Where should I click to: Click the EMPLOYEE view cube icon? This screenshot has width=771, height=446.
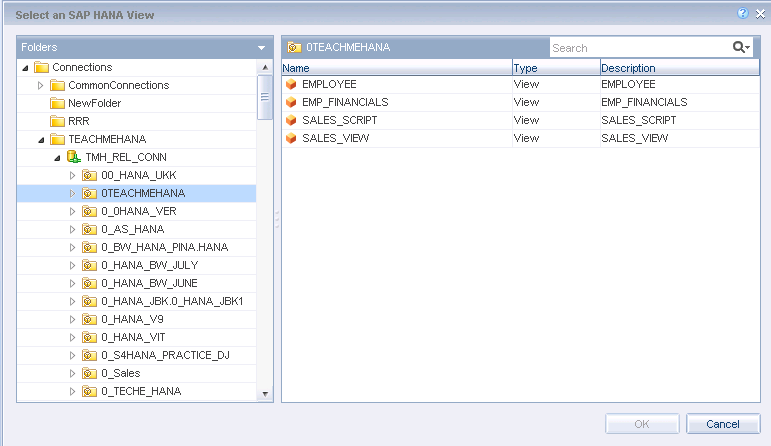291,84
